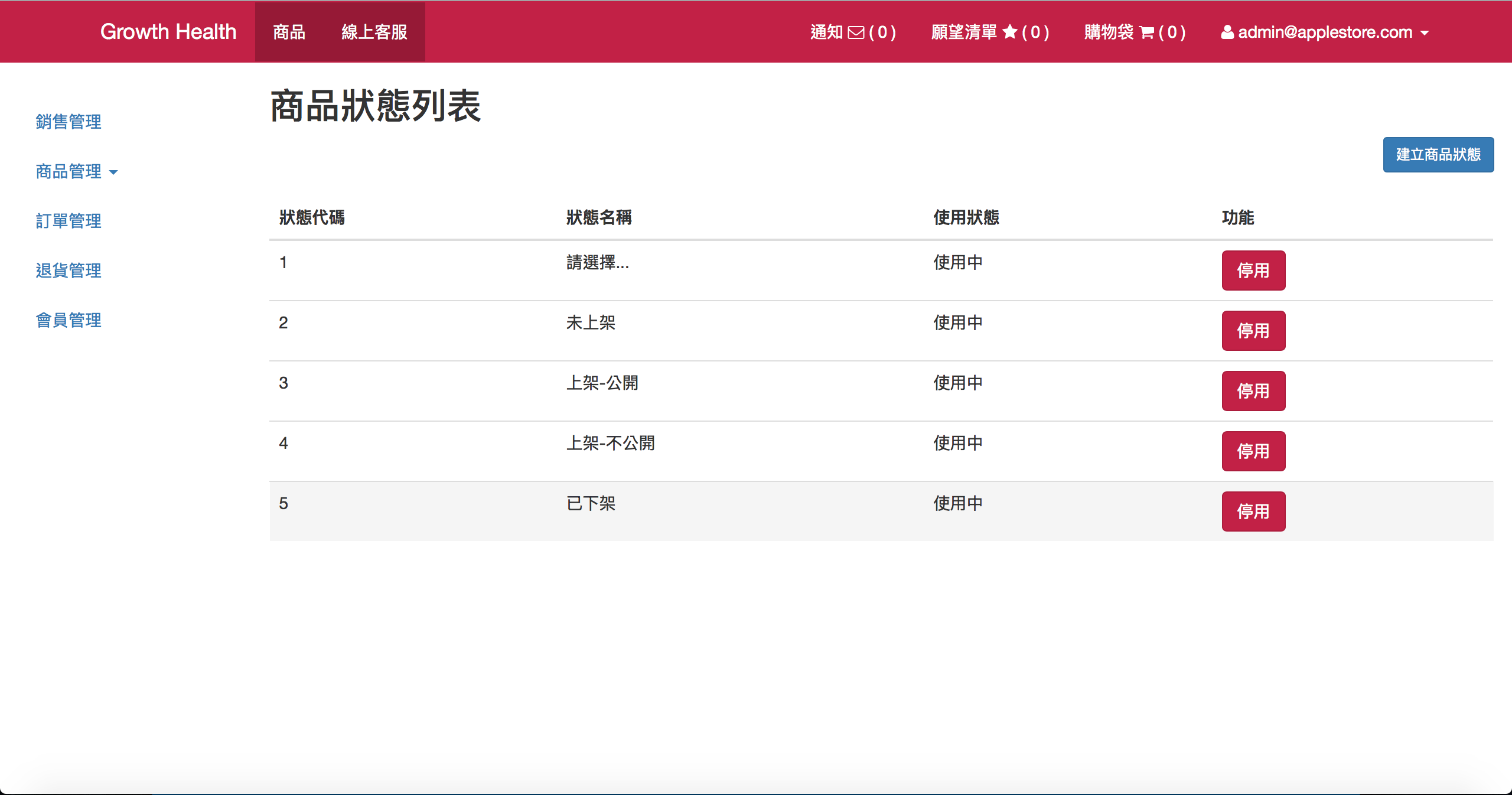This screenshot has height=795, width=1512.
Task: Click 停用 for the 上架-不公開 row
Action: click(1253, 451)
